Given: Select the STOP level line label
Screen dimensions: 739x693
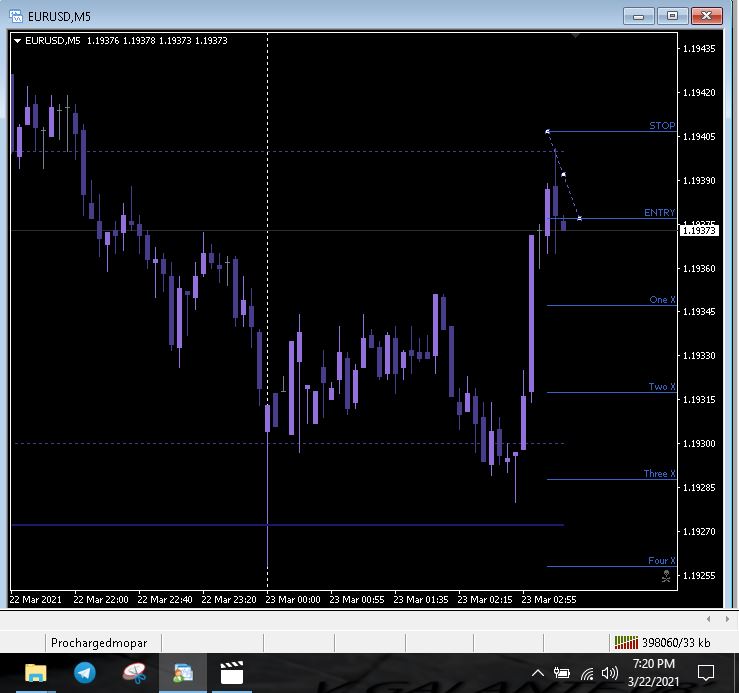Looking at the screenshot, I should coord(662,125).
